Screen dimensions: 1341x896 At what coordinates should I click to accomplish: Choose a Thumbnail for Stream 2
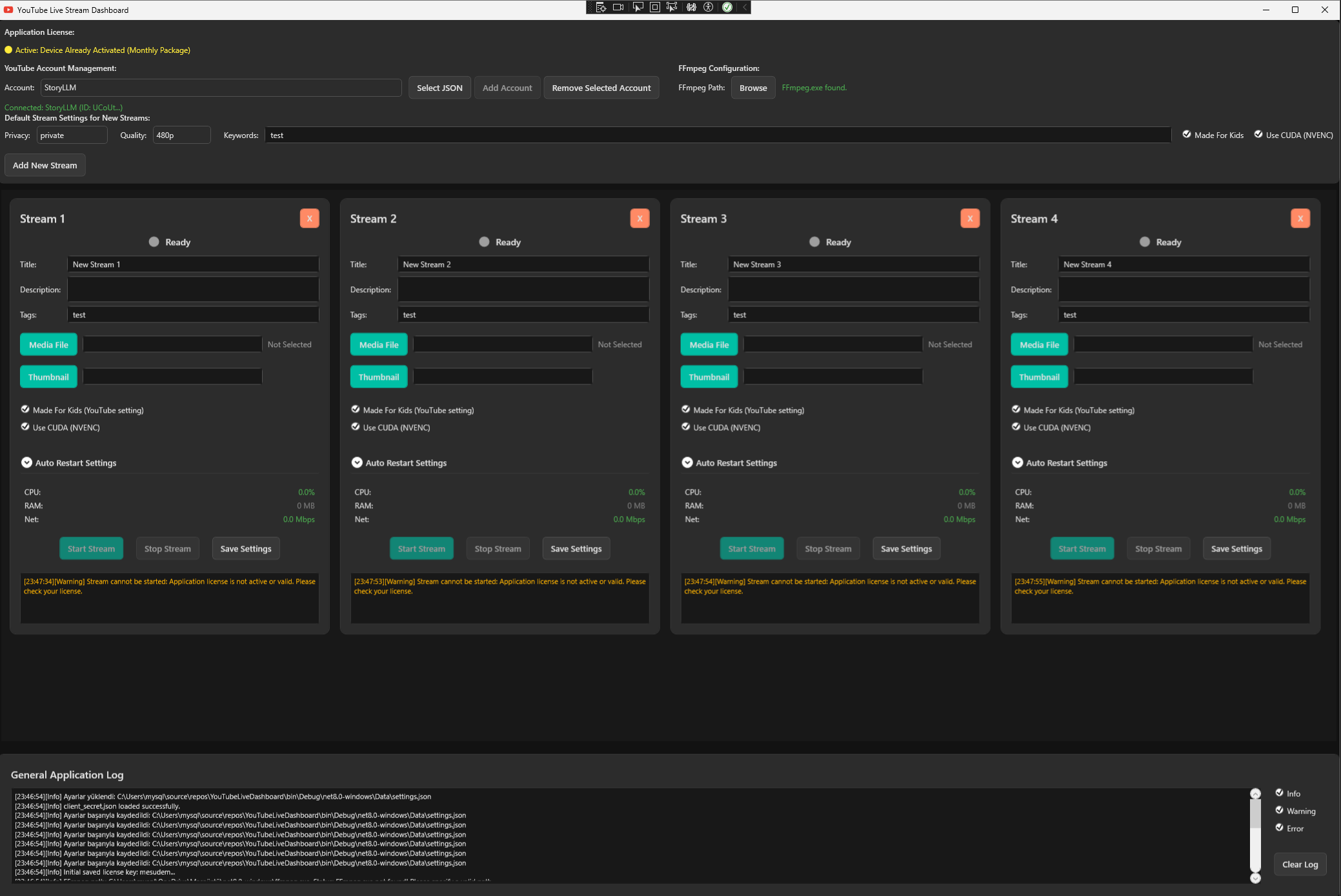[x=379, y=377]
